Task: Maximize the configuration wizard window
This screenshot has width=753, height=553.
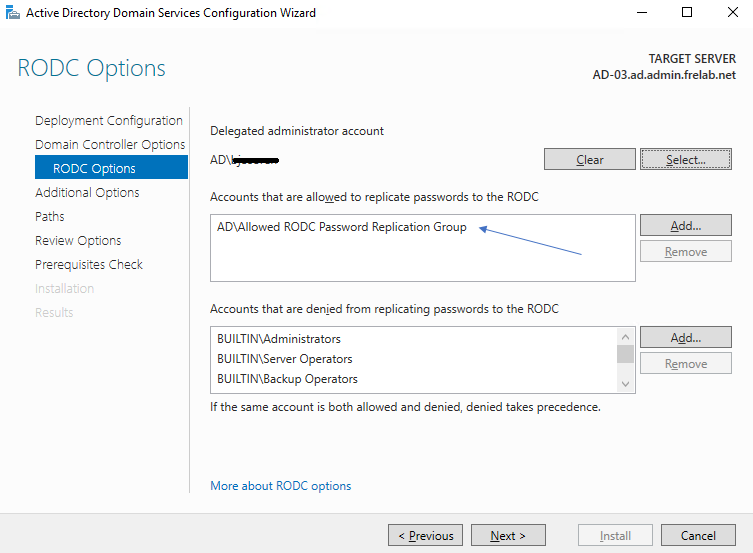Action: (x=687, y=13)
